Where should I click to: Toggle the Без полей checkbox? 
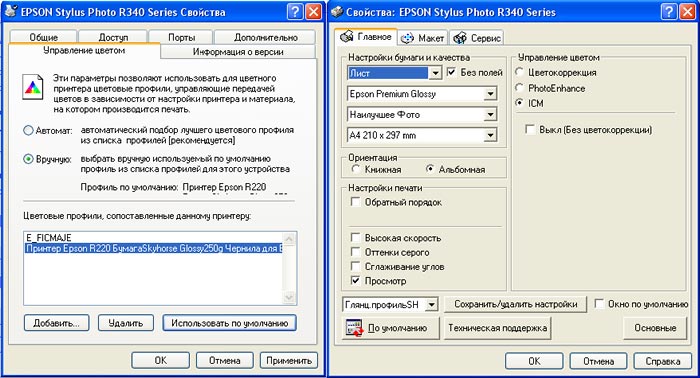[452, 72]
